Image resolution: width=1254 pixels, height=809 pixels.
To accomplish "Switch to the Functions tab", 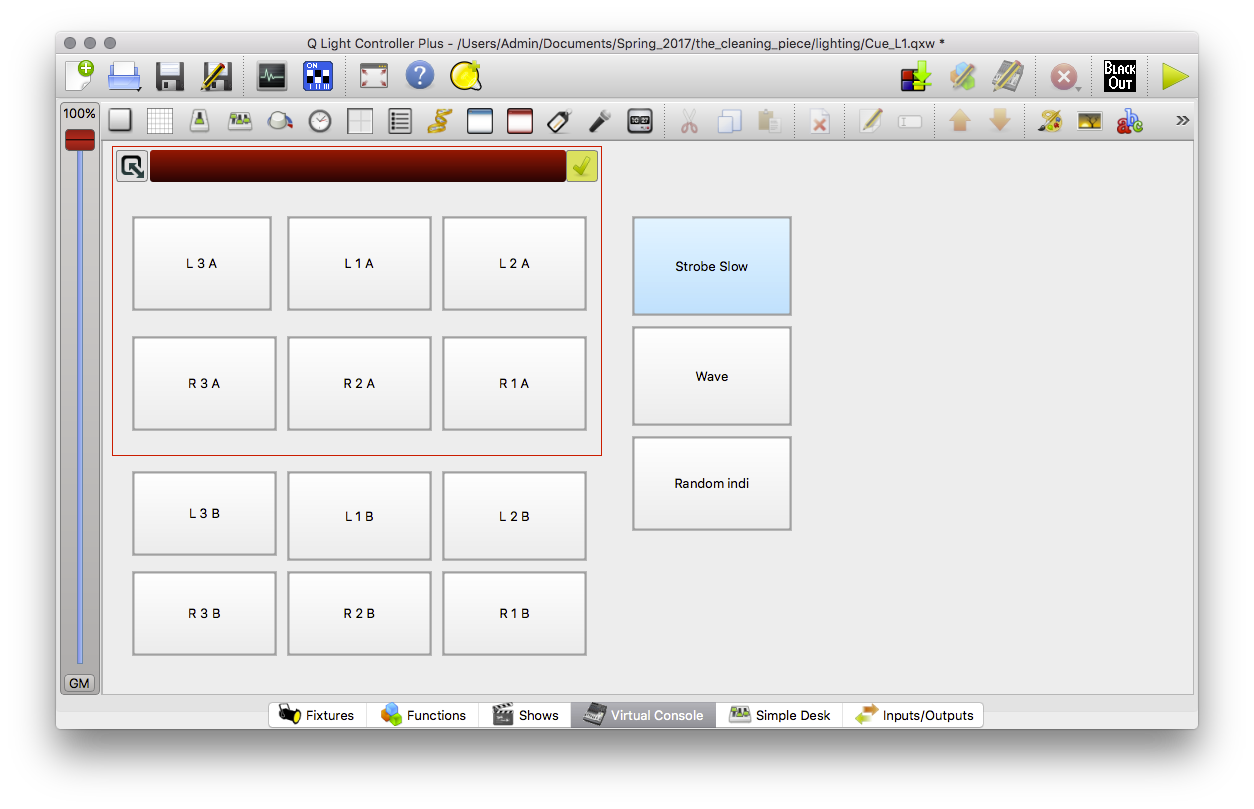I will (423, 715).
